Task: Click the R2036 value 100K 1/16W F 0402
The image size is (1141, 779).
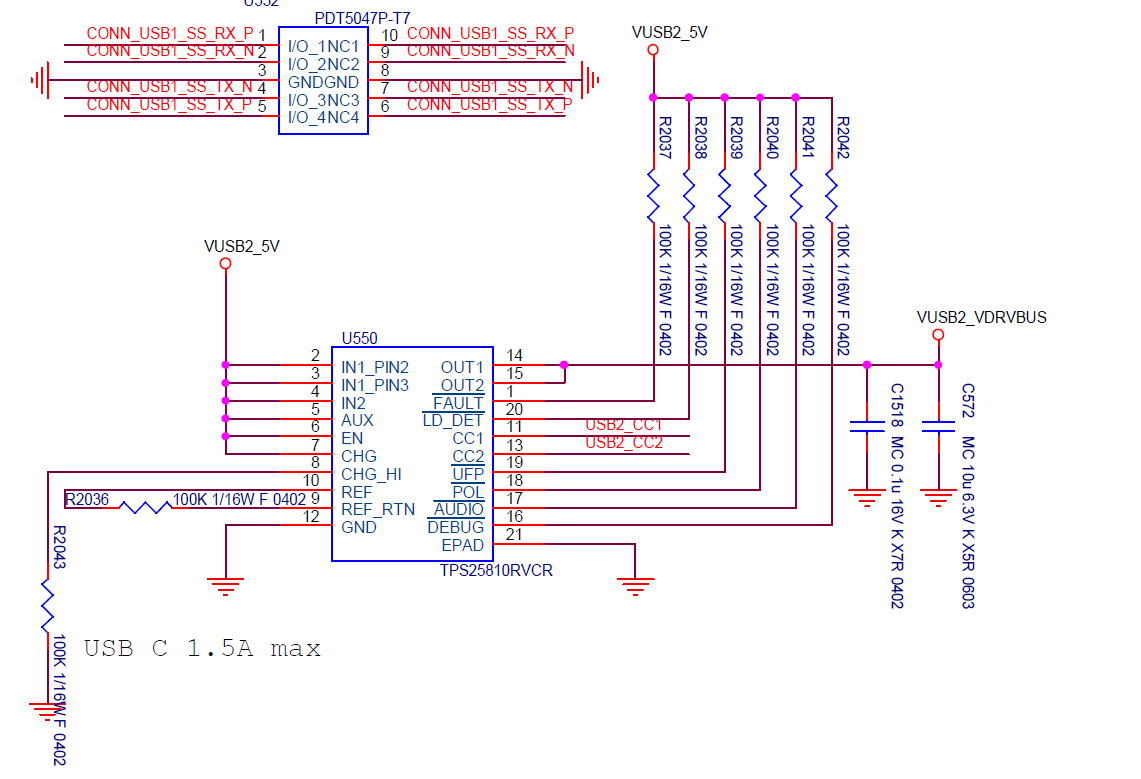Action: (x=239, y=500)
